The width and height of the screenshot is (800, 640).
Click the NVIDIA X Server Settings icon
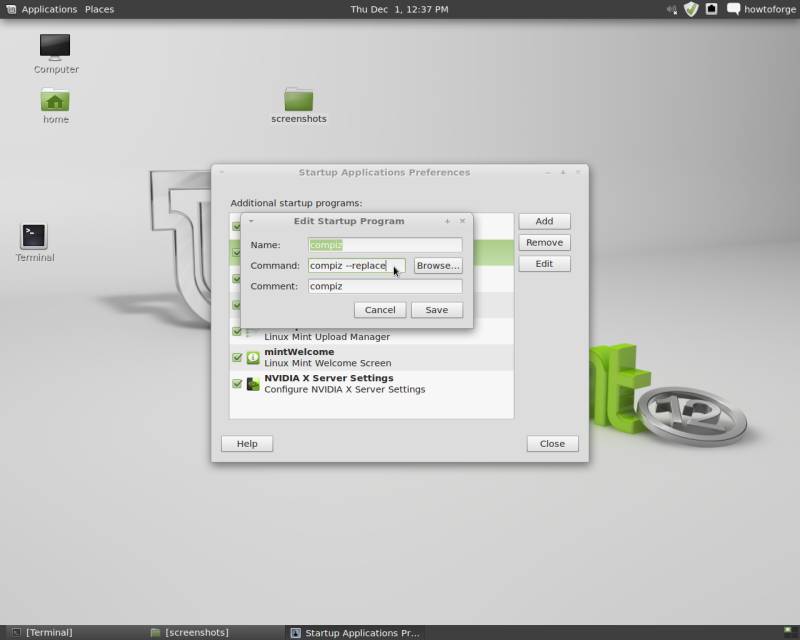tap(253, 384)
